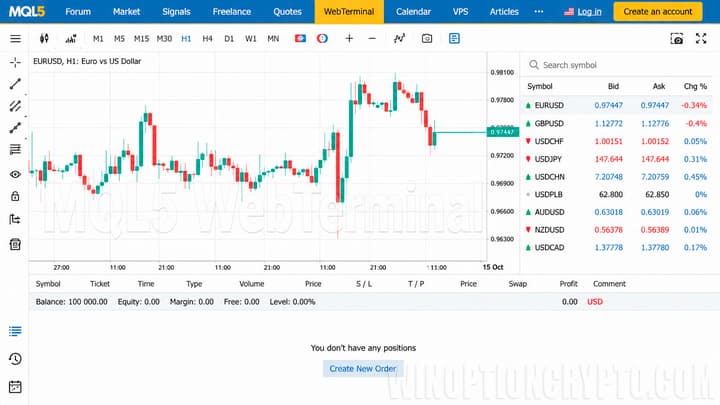This screenshot has height=405, width=720.
Task: Open the Market section
Action: tap(127, 11)
